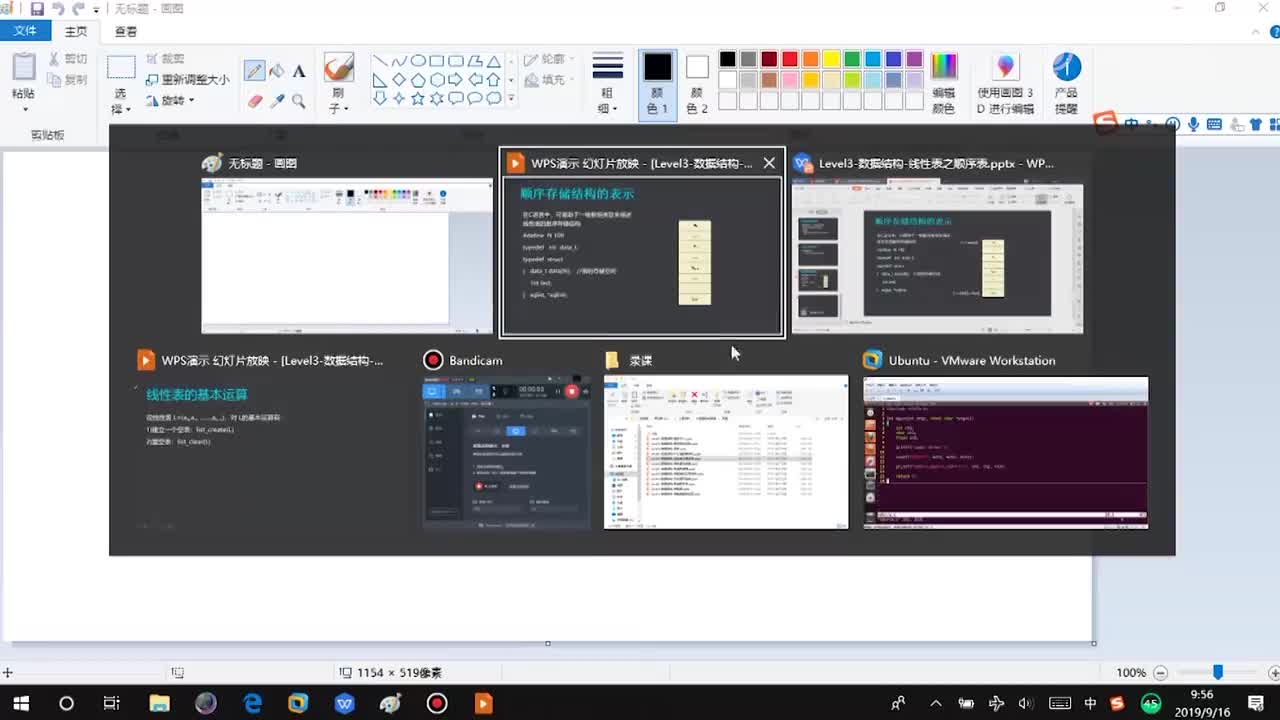Toggle 颜色 1 (Color 1) selection

657,84
